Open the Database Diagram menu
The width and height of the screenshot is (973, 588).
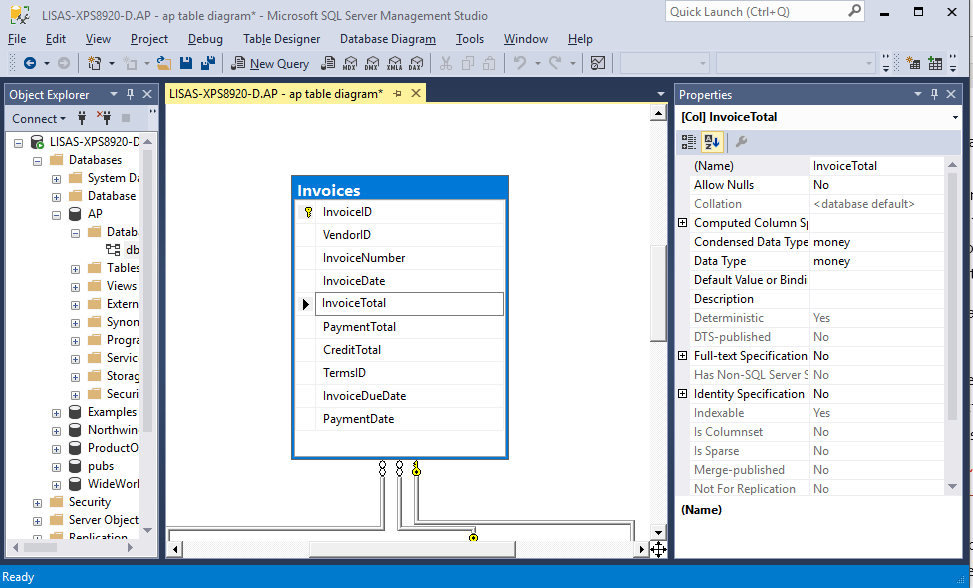[x=387, y=39]
